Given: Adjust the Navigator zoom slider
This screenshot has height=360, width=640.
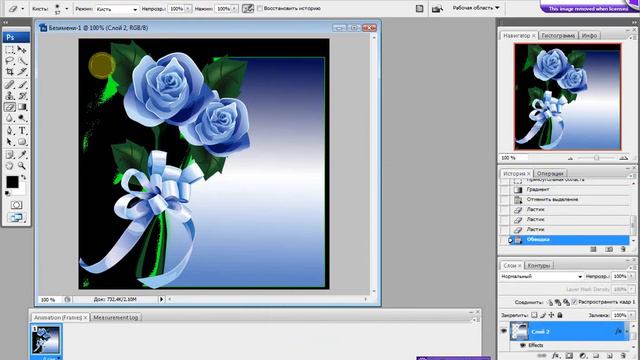Looking at the screenshot, I should coord(597,158).
